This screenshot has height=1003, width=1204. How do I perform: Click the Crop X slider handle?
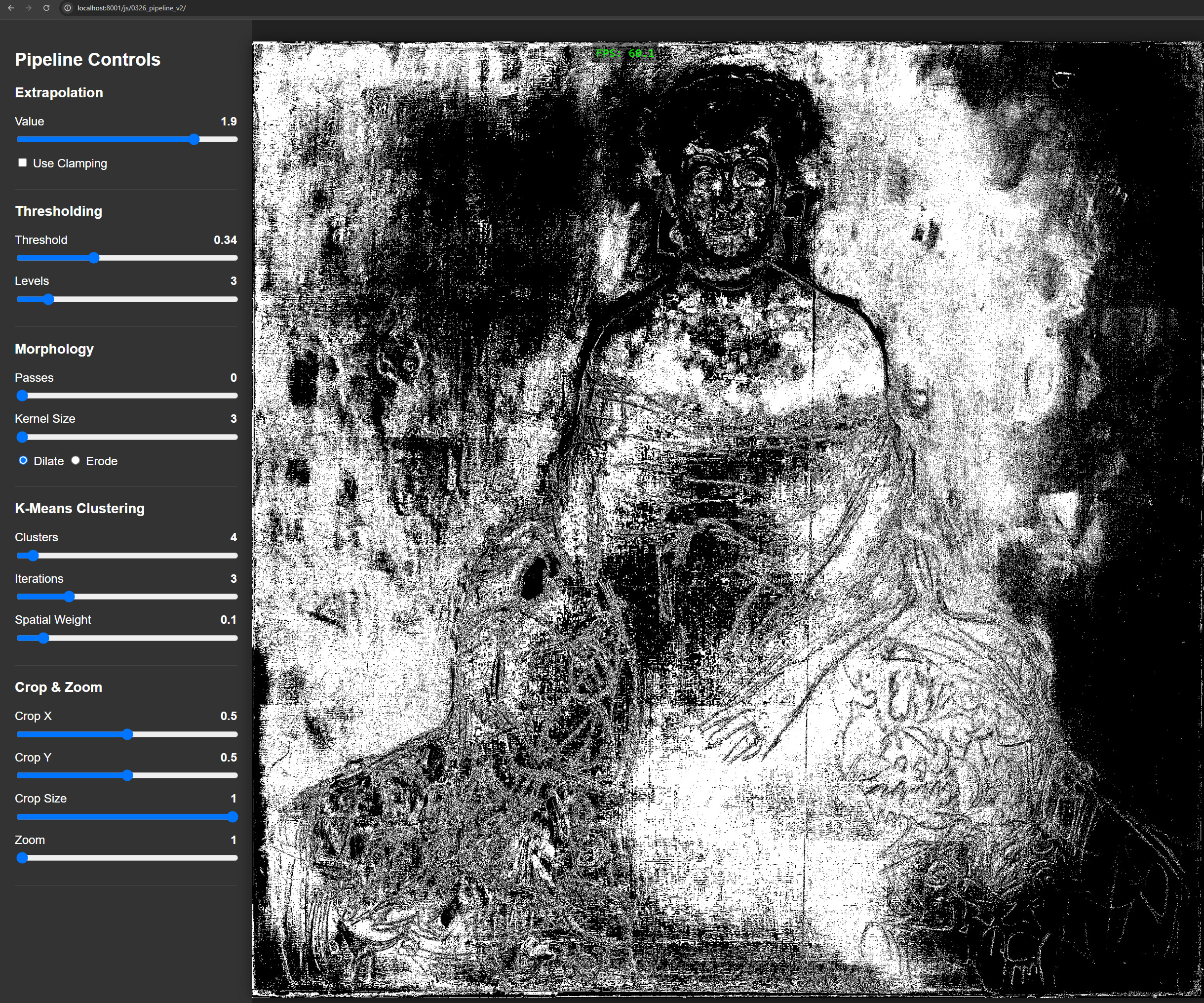coord(128,735)
